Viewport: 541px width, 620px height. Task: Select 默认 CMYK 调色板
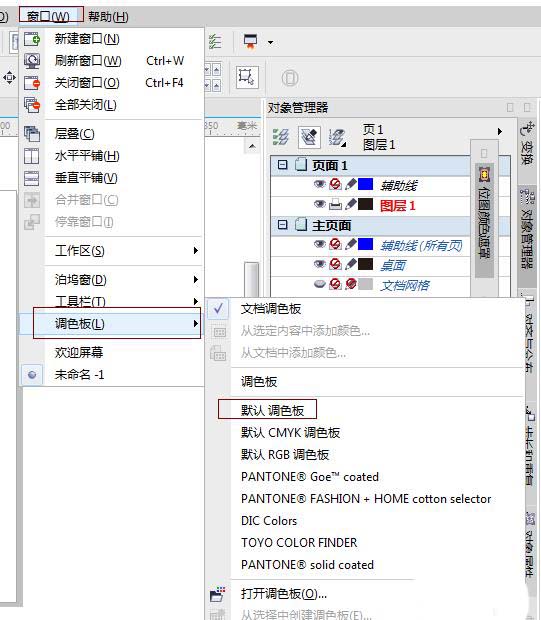(x=291, y=433)
